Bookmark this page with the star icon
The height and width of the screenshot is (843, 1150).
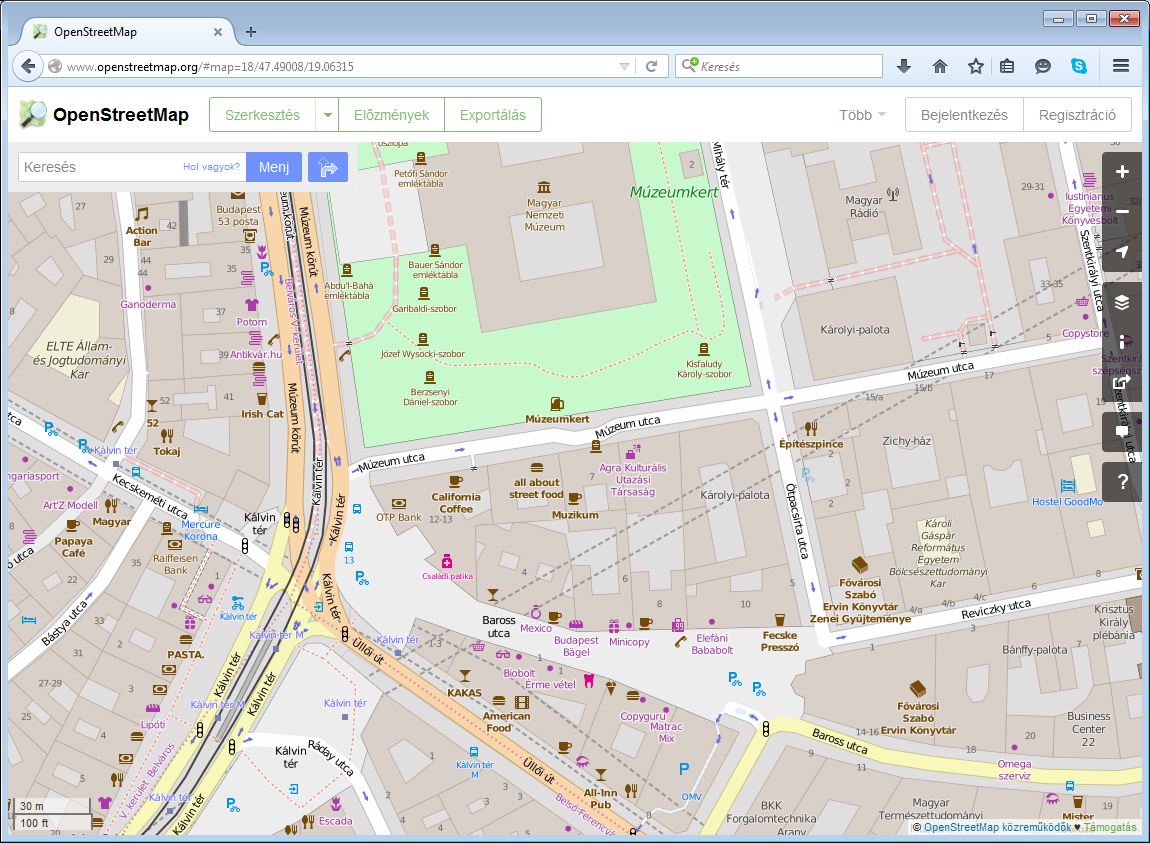[975, 66]
